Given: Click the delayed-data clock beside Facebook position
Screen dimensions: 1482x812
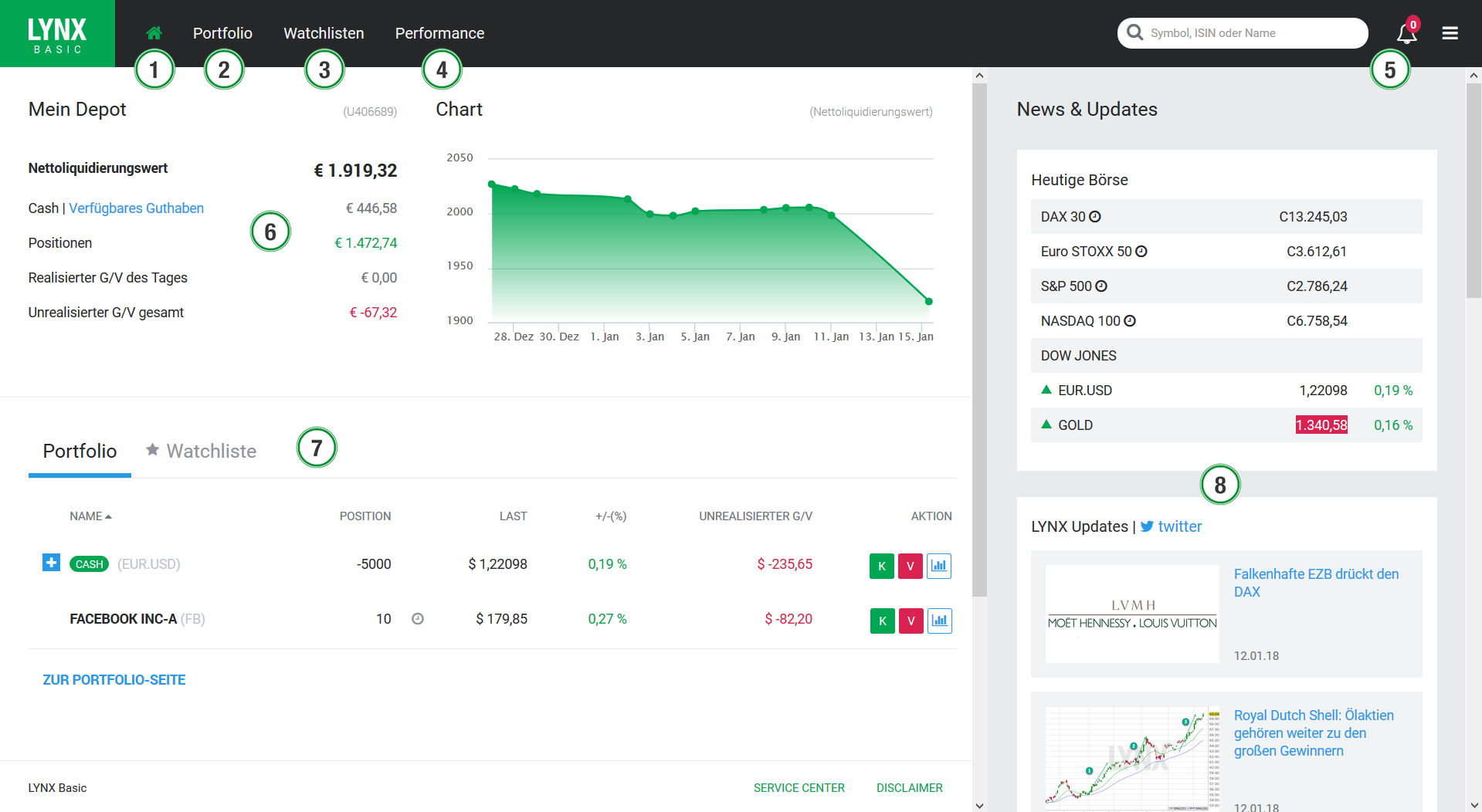Looking at the screenshot, I should [418, 618].
